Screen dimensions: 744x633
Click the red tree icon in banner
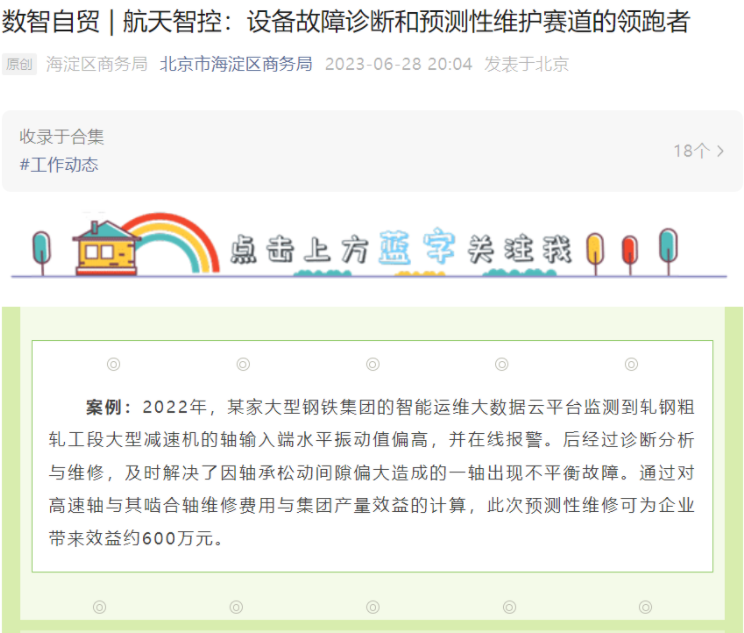[x=630, y=255]
